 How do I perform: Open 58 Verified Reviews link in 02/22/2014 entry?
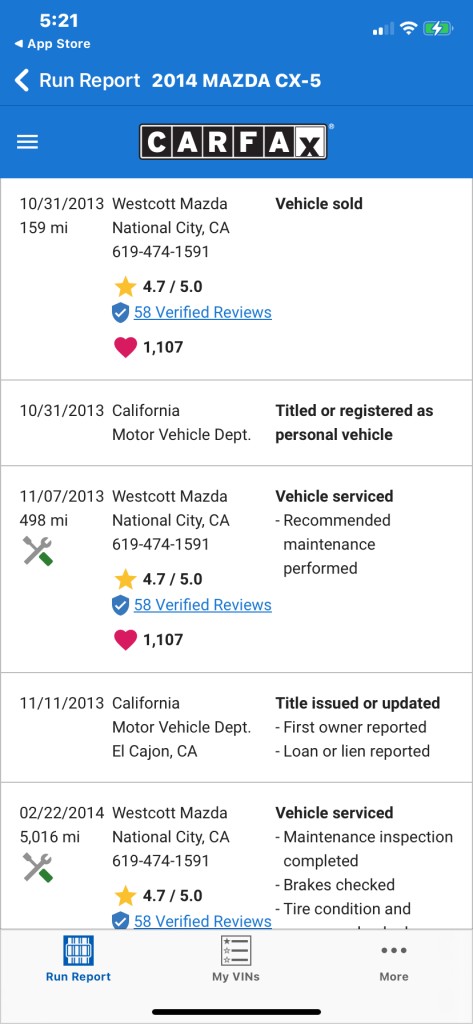tap(203, 921)
